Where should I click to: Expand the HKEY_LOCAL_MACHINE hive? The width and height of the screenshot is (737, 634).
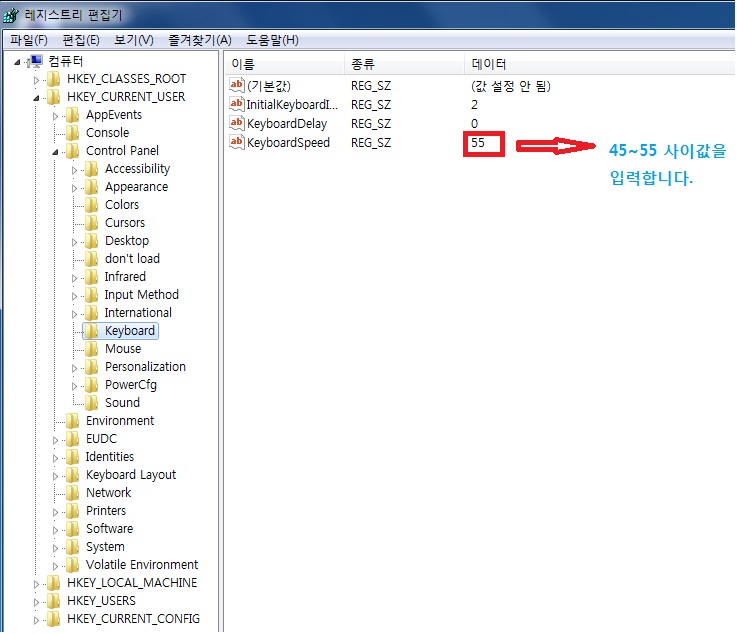click(36, 584)
